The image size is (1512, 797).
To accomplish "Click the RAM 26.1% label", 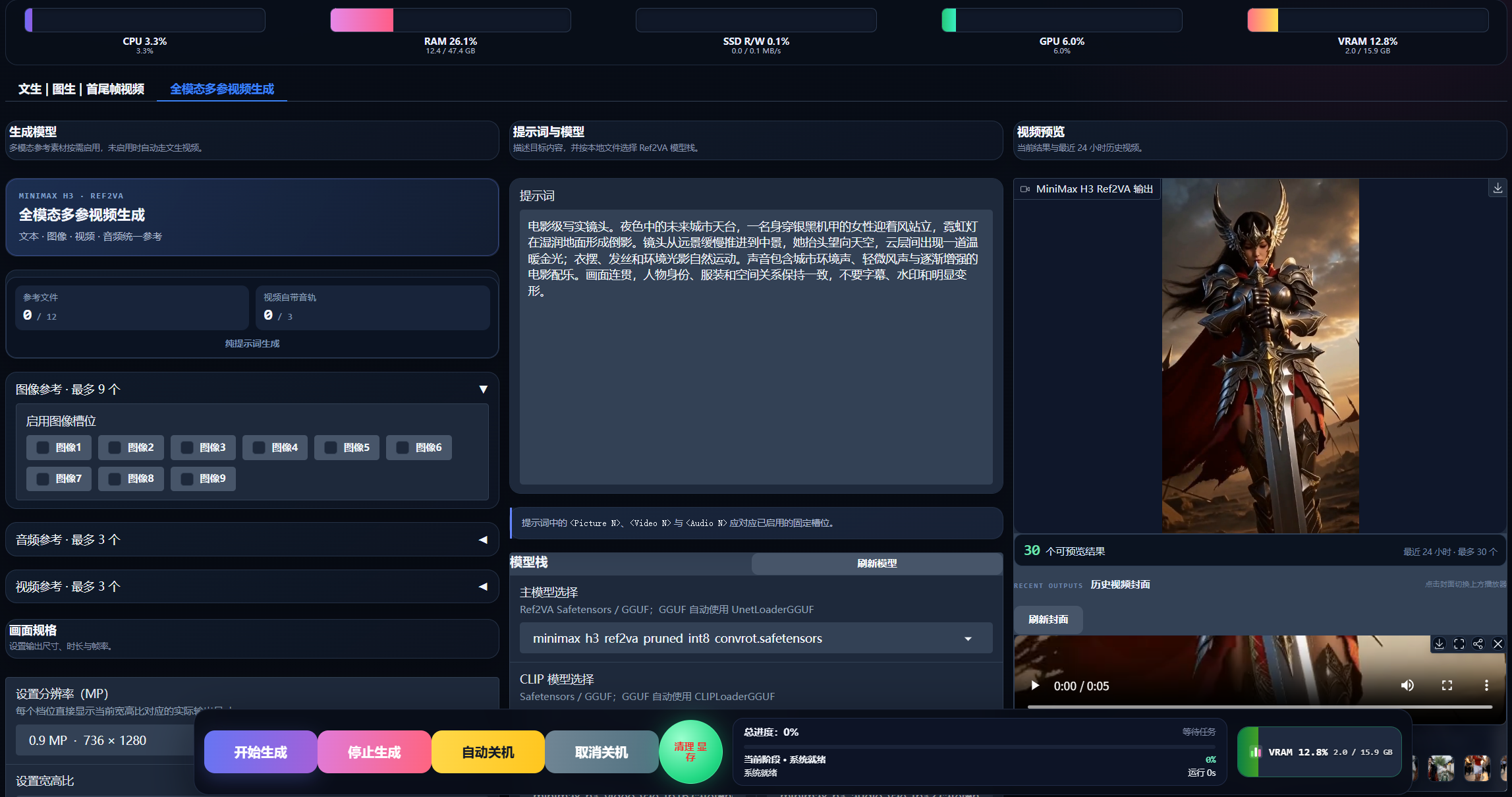I will coord(451,42).
